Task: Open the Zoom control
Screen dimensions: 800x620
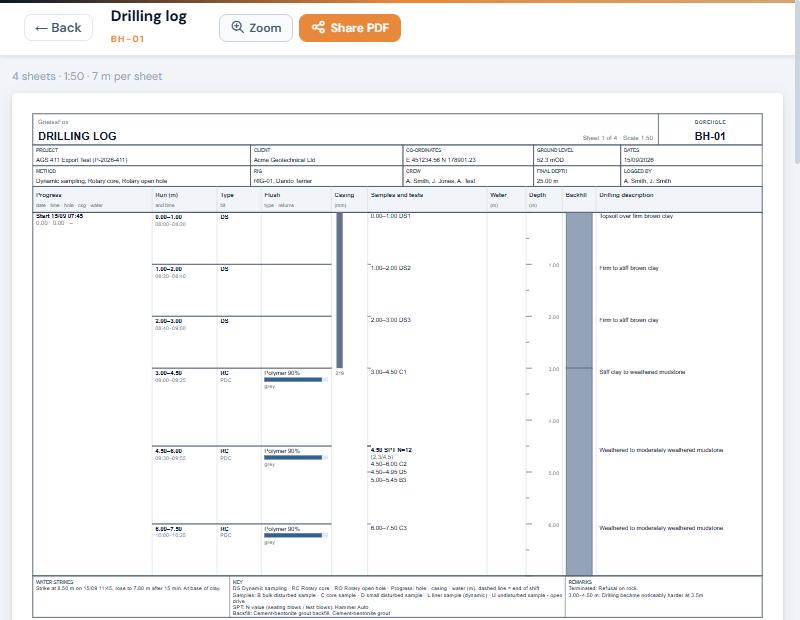Action: click(256, 28)
